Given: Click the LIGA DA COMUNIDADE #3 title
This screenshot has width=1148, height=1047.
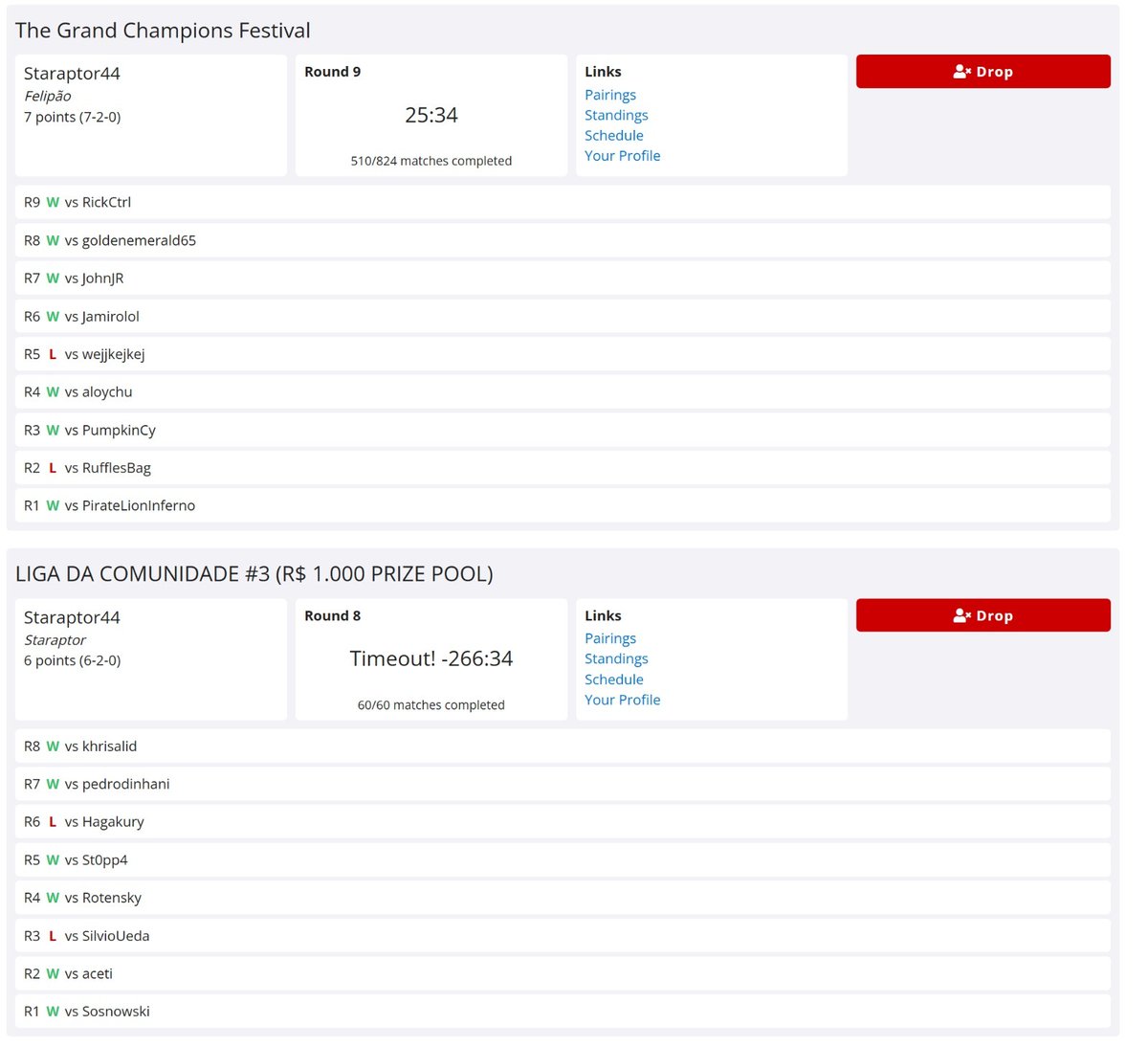Looking at the screenshot, I should [x=254, y=574].
